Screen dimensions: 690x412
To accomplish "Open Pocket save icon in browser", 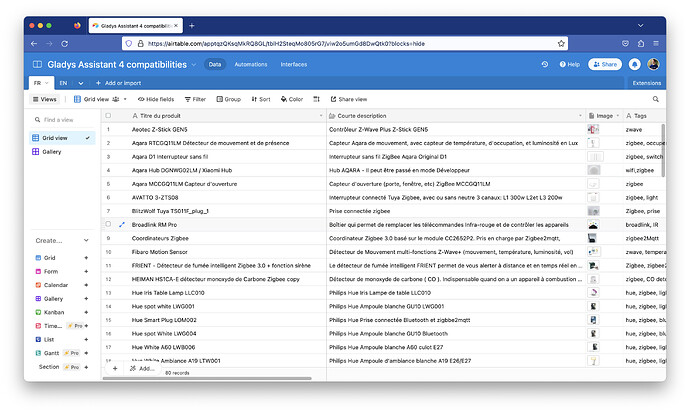I will click(625, 44).
